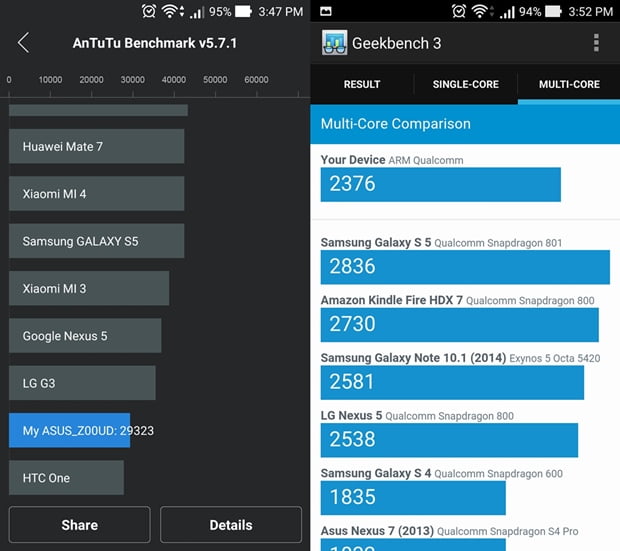
Task: Tap LG Nexus 5 score 2538
Action: pyautogui.click(x=449, y=440)
